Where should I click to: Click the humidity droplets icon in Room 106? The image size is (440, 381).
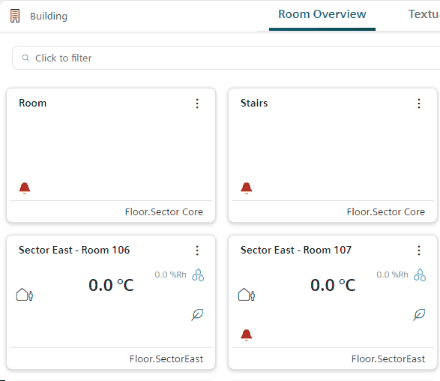[198, 275]
